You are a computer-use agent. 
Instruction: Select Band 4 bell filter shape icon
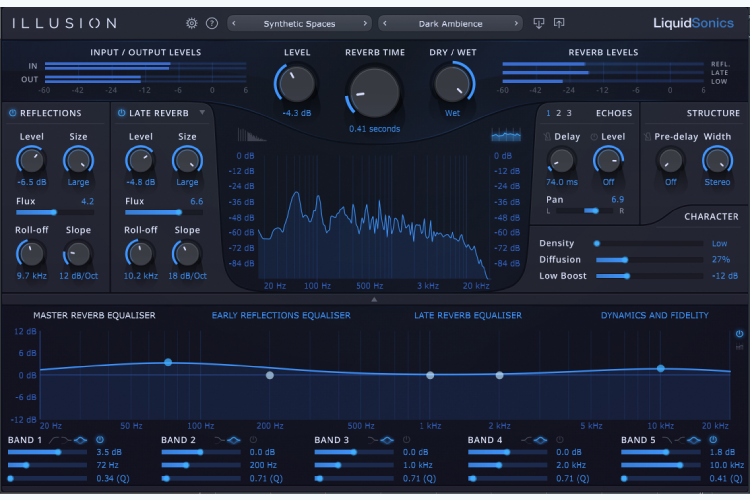coord(540,440)
